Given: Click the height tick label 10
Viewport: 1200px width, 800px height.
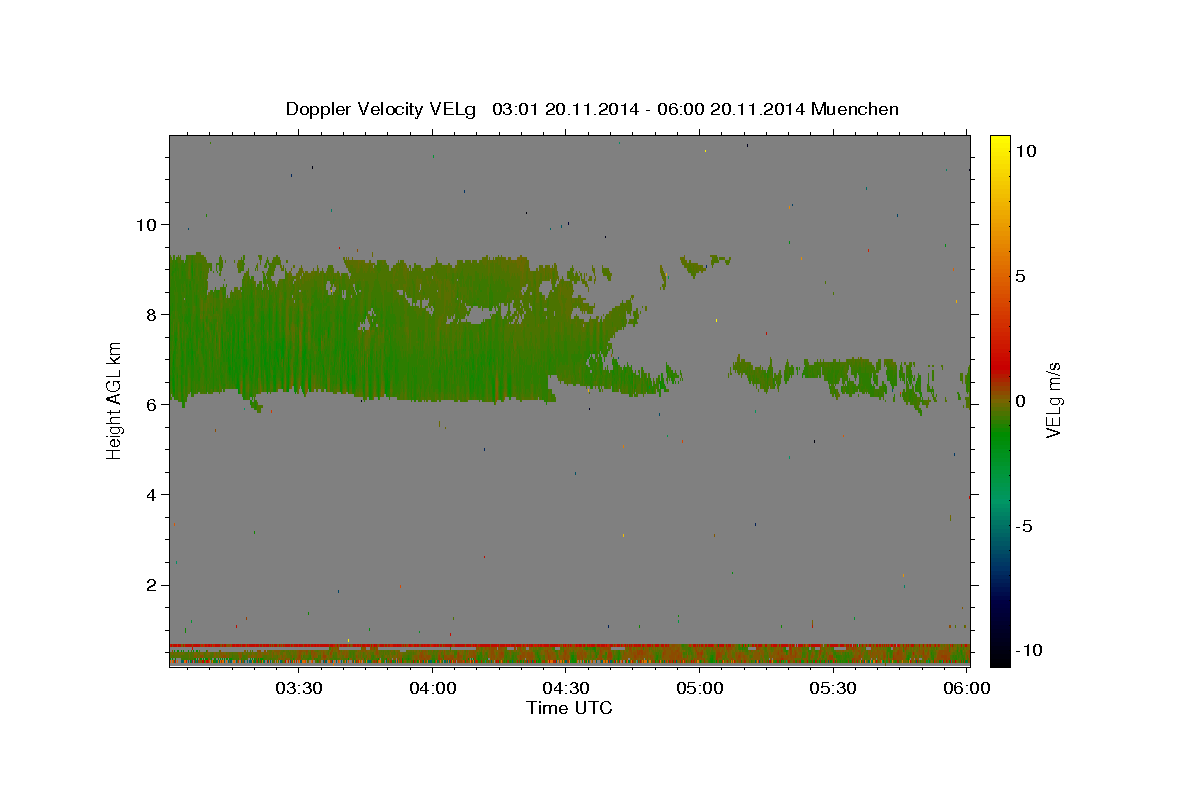Looking at the screenshot, I should click(x=146, y=225).
